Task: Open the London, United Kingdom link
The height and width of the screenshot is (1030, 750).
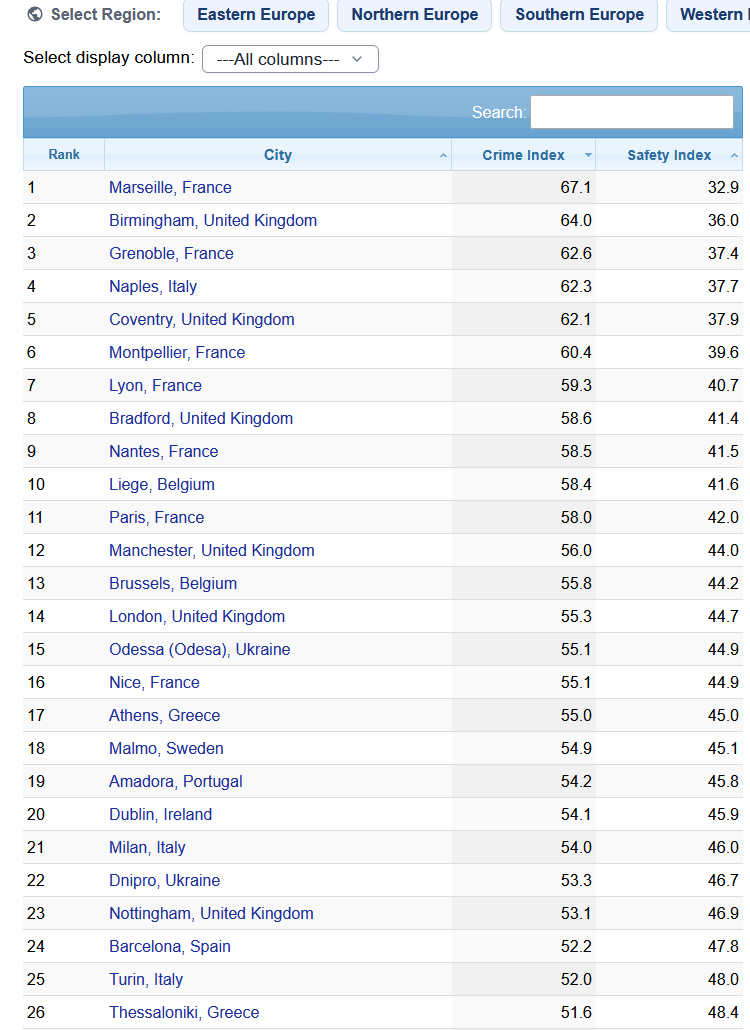Action: pyautogui.click(x=197, y=617)
